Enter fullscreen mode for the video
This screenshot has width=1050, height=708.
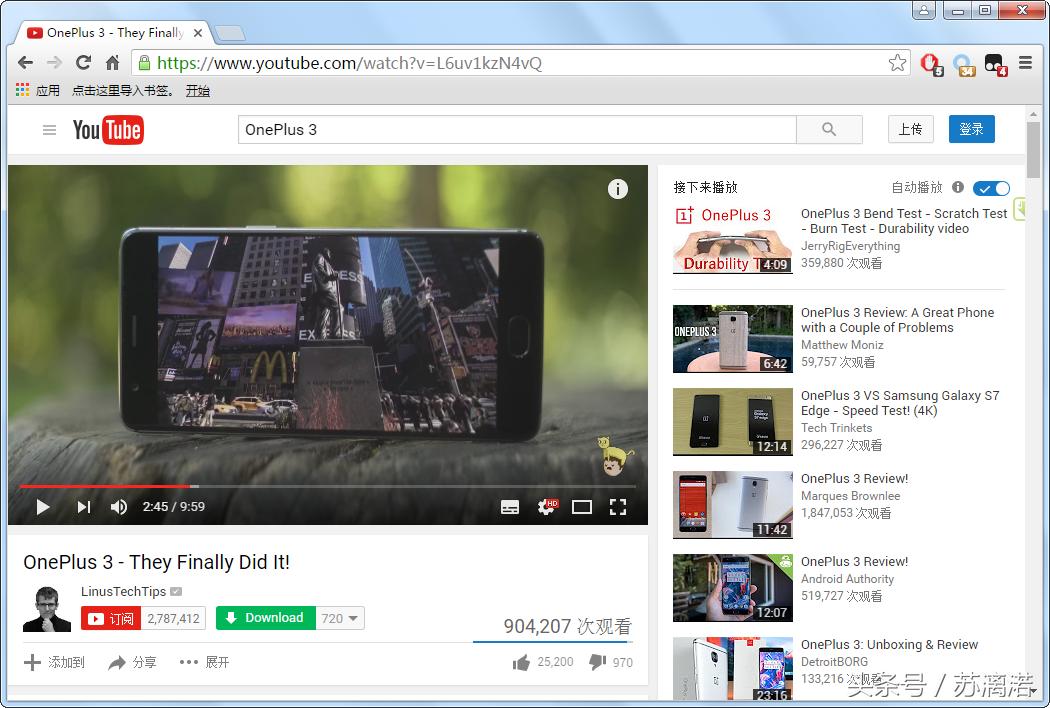click(618, 507)
